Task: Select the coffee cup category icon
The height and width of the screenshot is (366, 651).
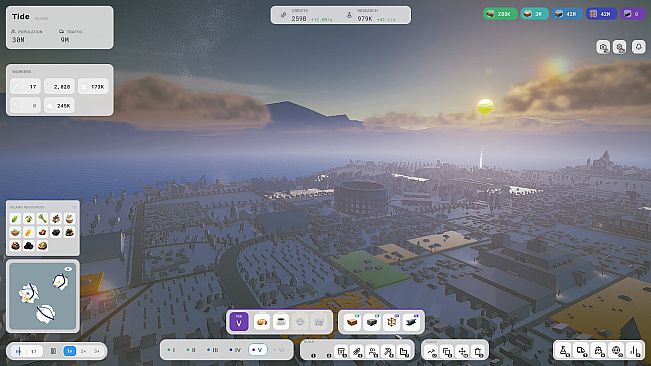Action: tap(281, 322)
